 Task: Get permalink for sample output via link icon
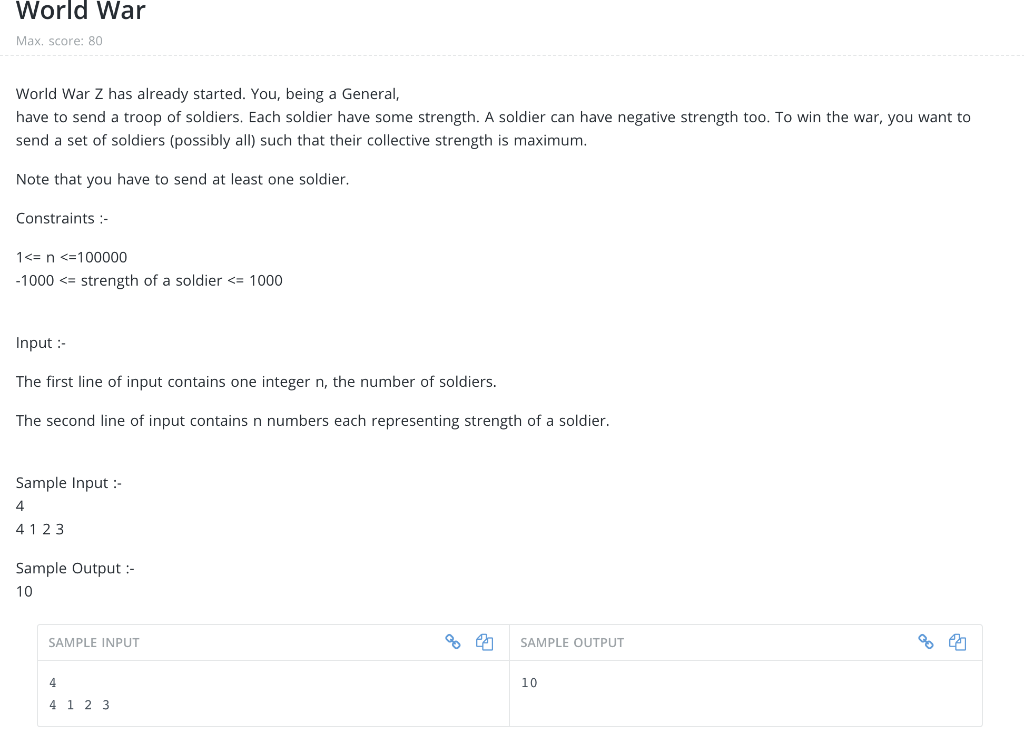tap(925, 642)
